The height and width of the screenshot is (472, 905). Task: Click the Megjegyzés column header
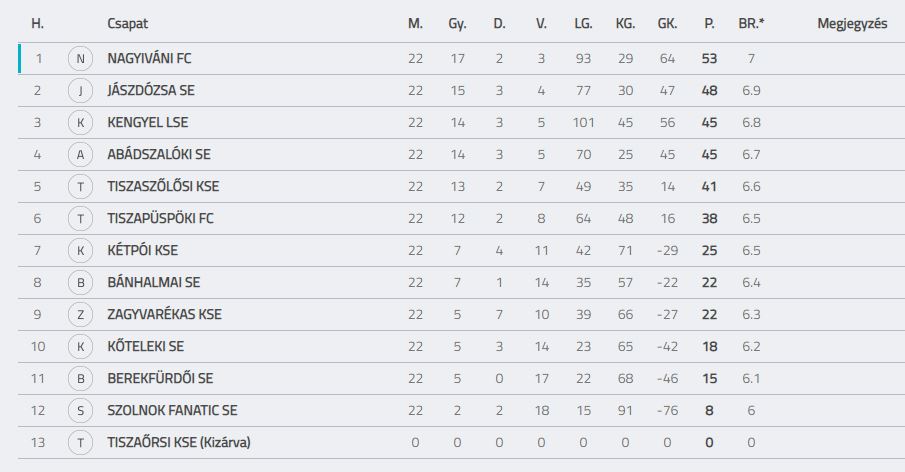[852, 24]
